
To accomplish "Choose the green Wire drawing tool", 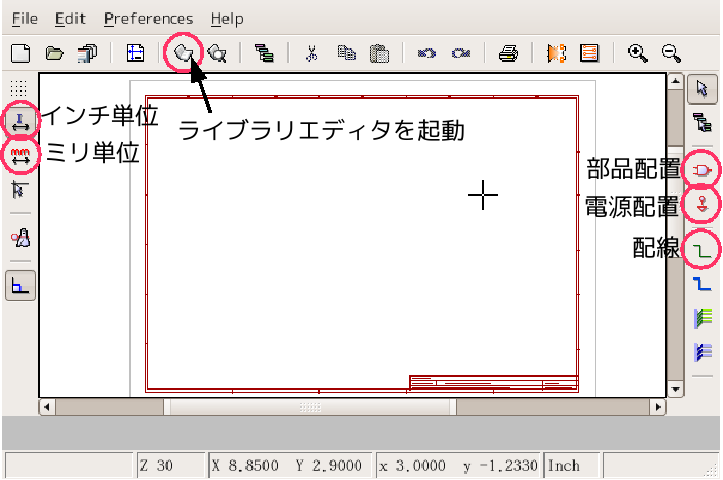I will pyautogui.click(x=703, y=249).
